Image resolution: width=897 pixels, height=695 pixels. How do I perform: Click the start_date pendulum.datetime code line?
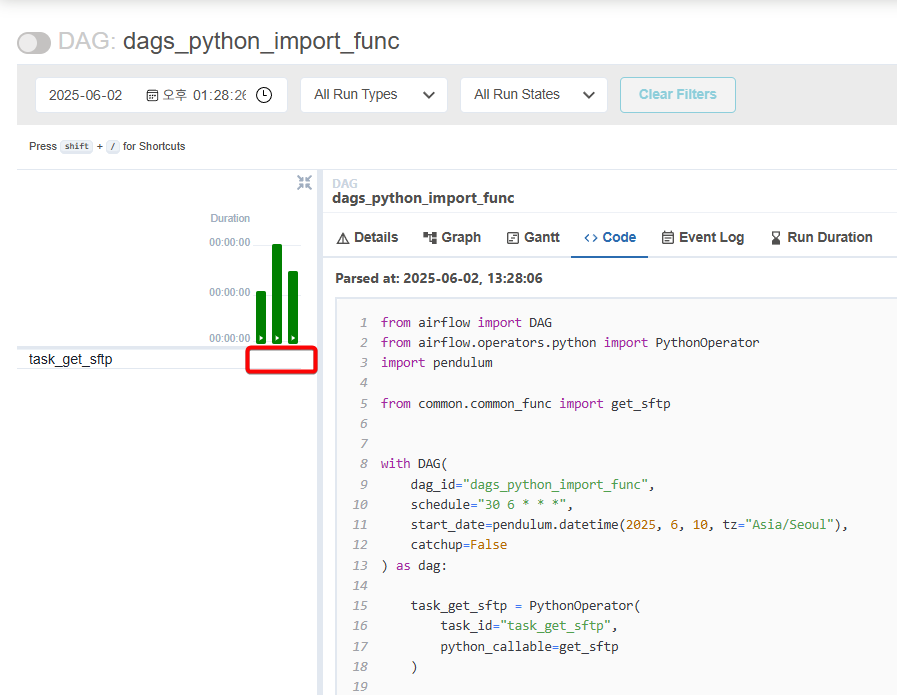click(629, 525)
